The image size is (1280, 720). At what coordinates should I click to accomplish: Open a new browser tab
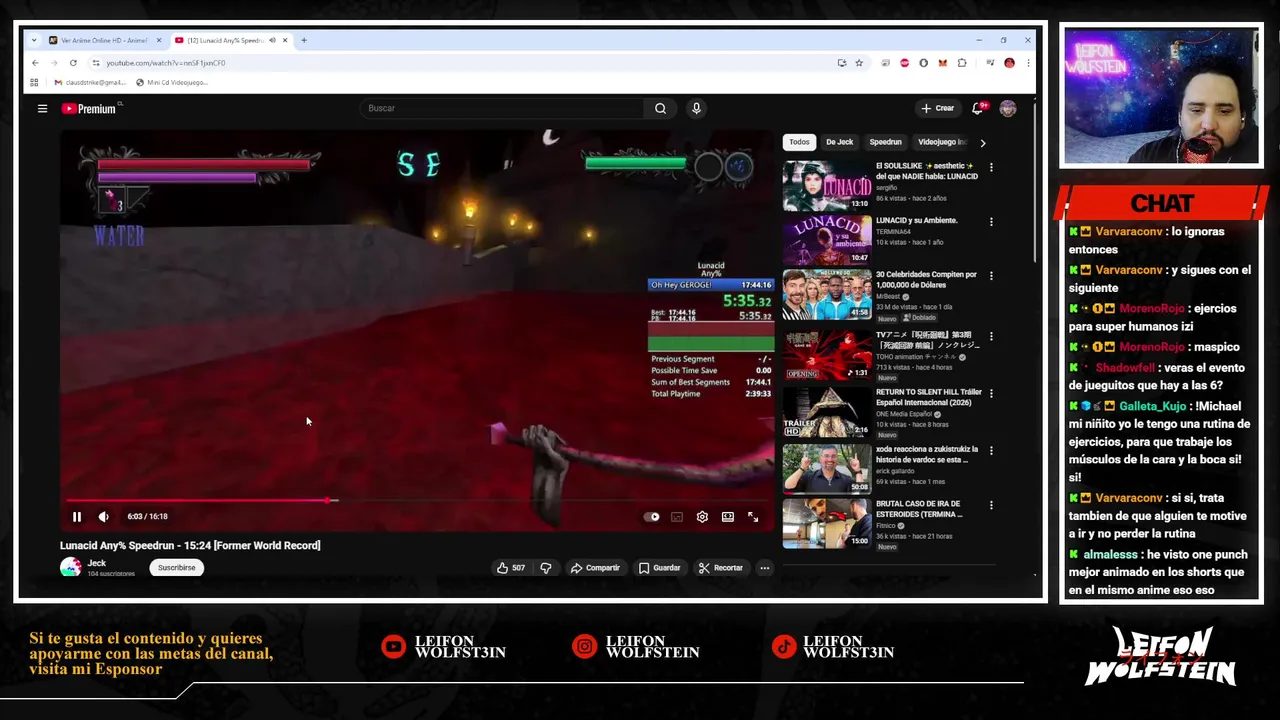point(304,40)
